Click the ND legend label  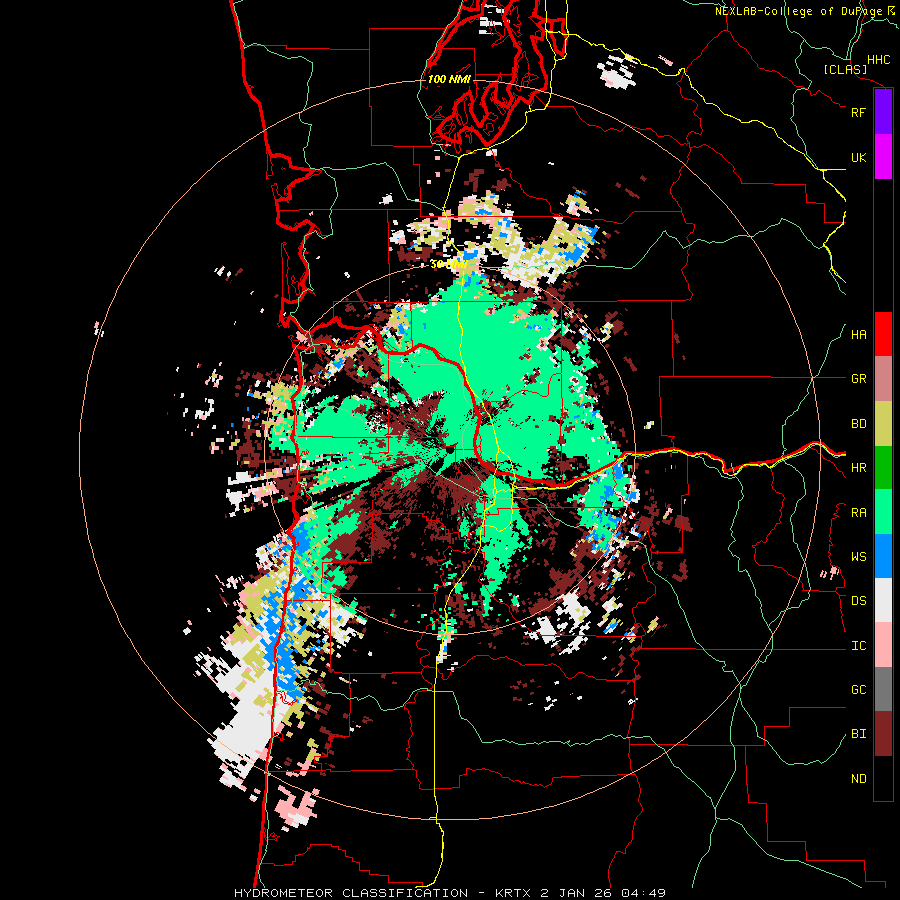pos(859,779)
